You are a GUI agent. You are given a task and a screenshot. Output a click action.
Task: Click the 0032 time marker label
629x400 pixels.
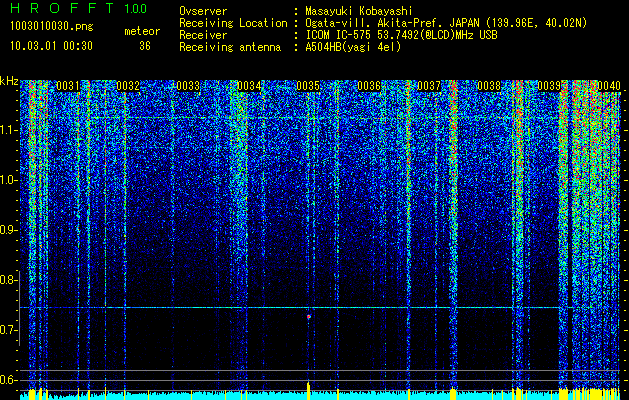[x=128, y=86]
